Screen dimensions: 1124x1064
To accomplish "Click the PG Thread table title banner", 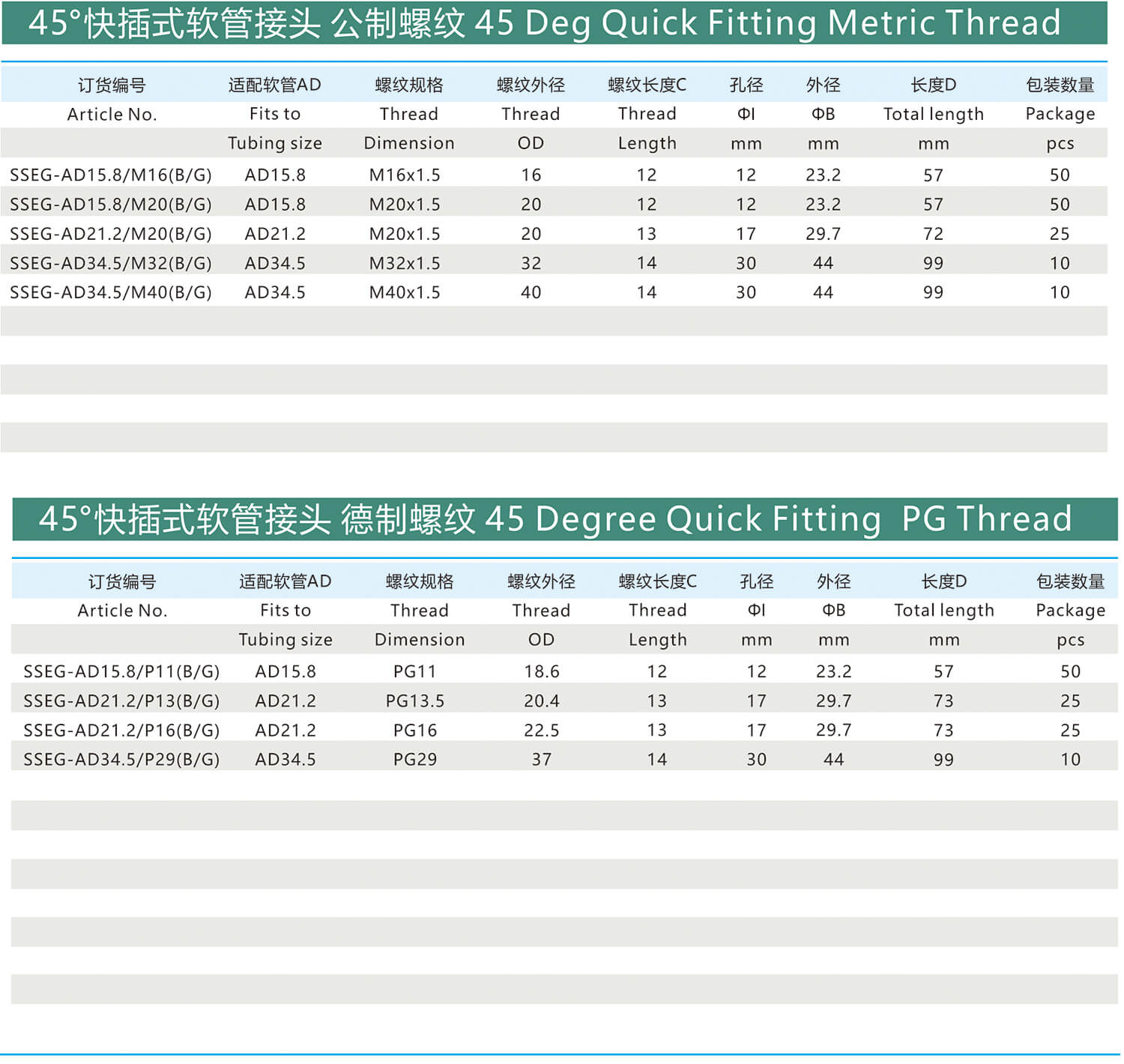I will pos(564,519).
